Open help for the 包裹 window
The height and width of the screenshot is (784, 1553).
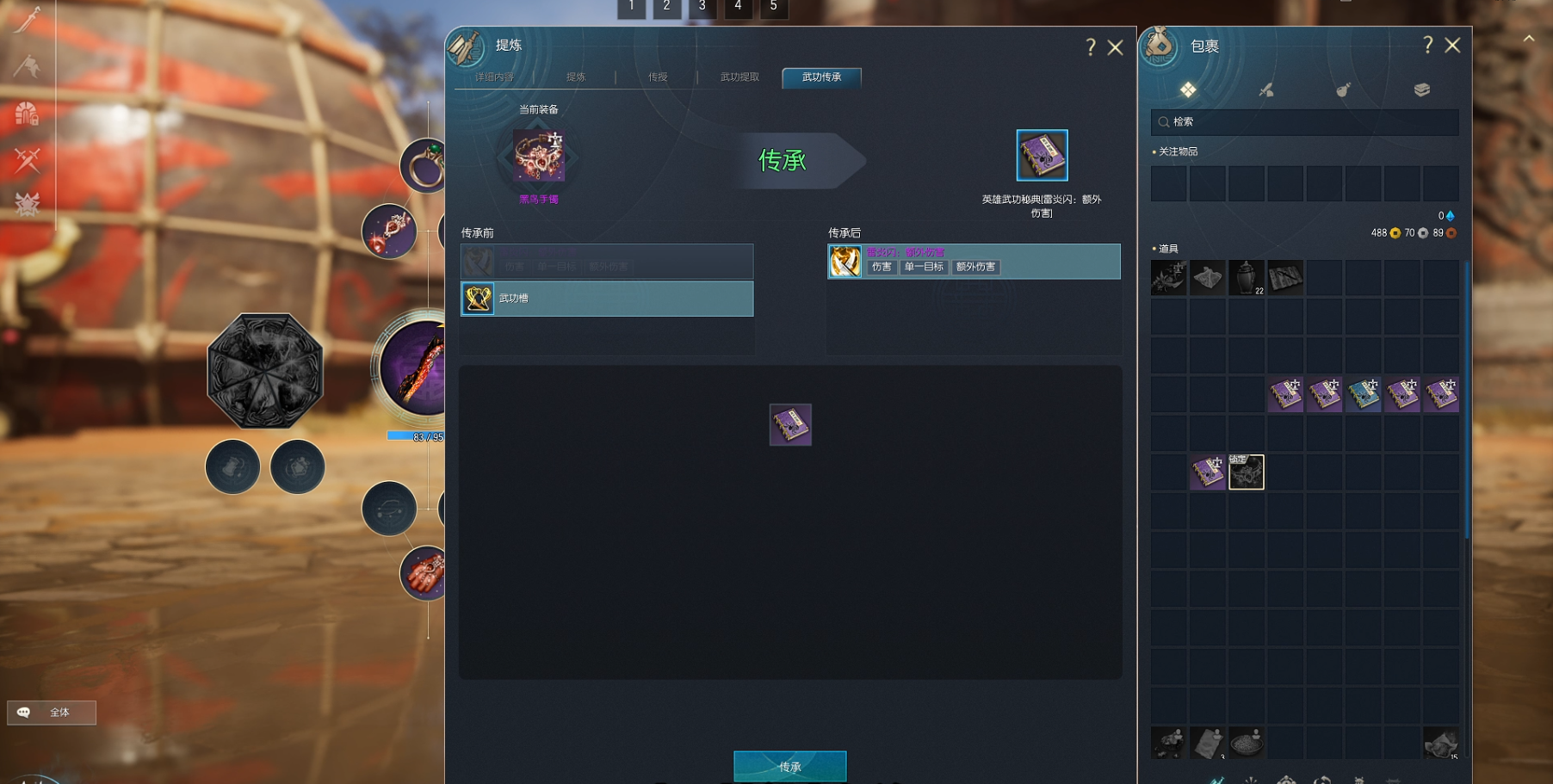point(1427,45)
